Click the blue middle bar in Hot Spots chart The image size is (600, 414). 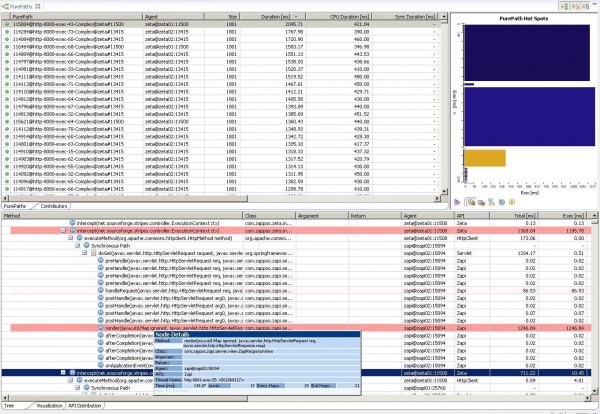pos(530,116)
